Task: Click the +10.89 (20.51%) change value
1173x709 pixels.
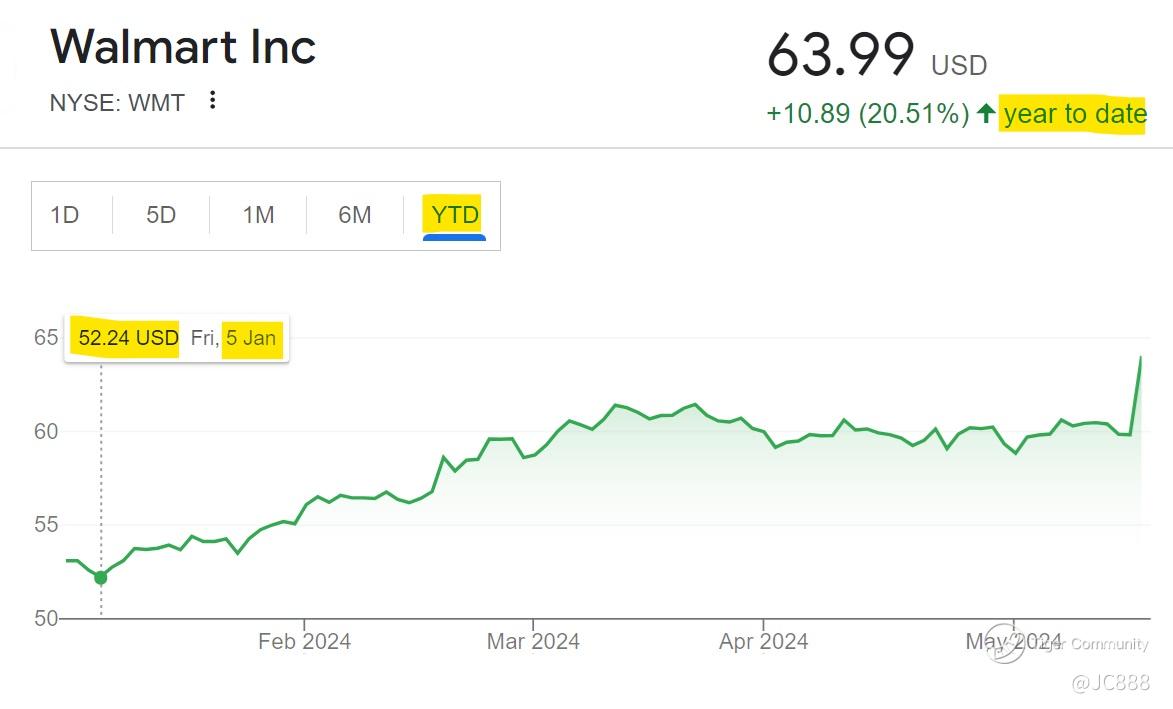Action: (867, 114)
